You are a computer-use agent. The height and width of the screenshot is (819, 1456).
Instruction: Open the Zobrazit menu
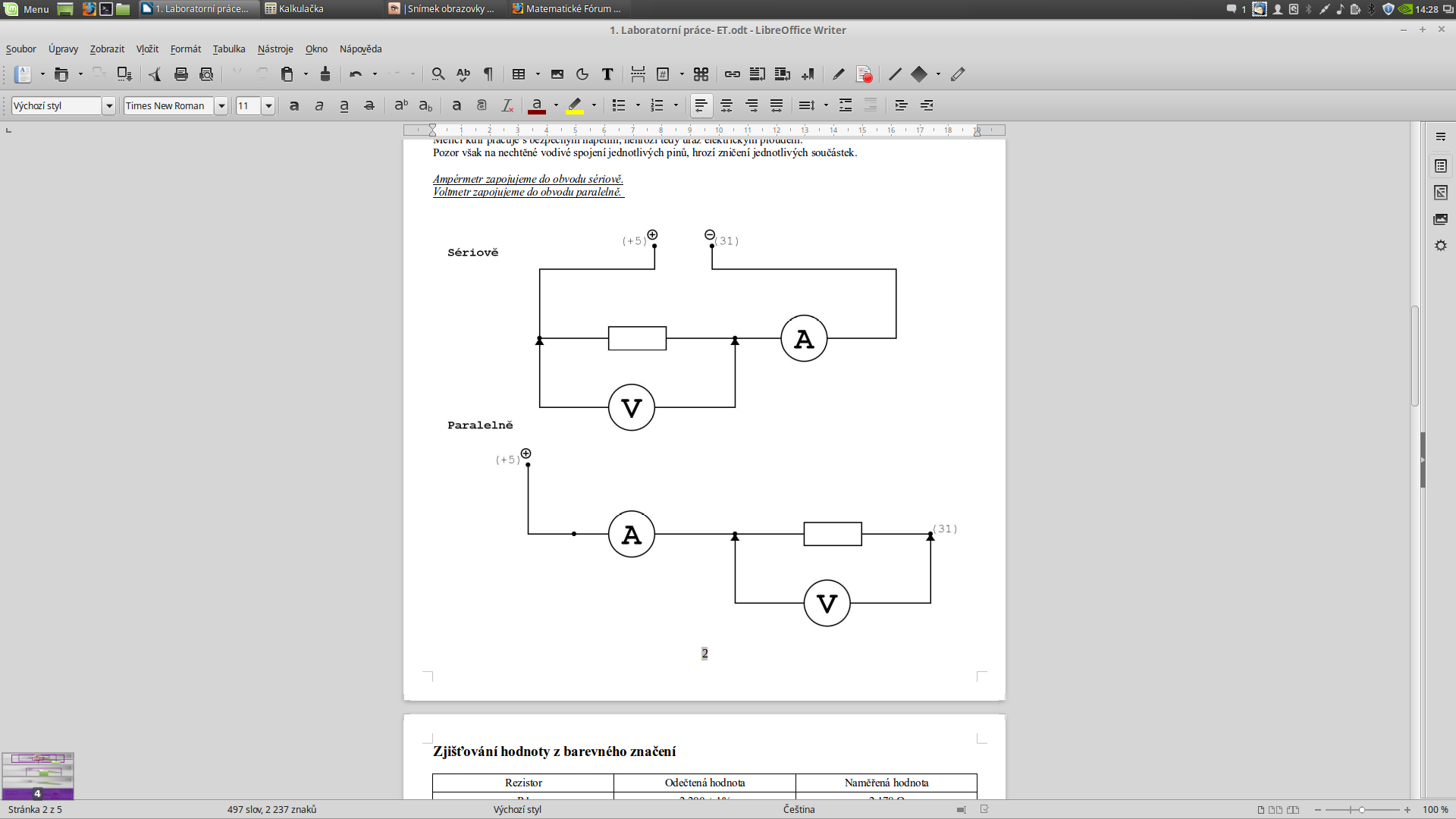pyautogui.click(x=107, y=49)
